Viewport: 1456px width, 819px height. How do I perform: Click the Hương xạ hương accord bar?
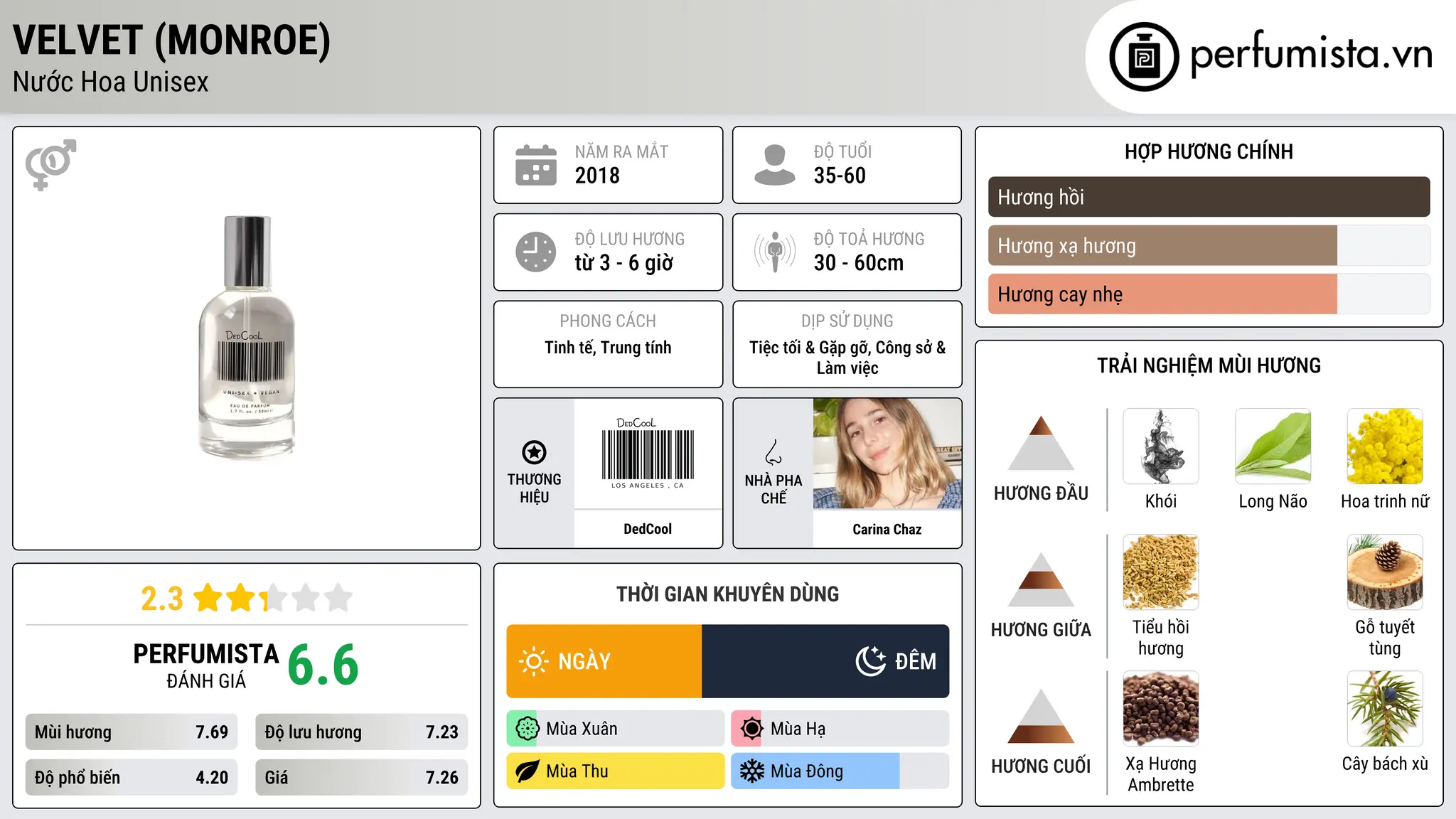1209,245
